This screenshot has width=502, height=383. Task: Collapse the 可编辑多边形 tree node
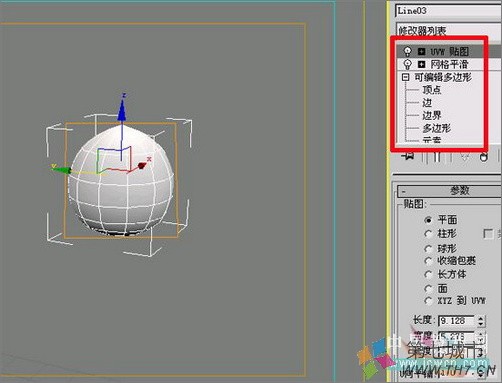(x=405, y=77)
